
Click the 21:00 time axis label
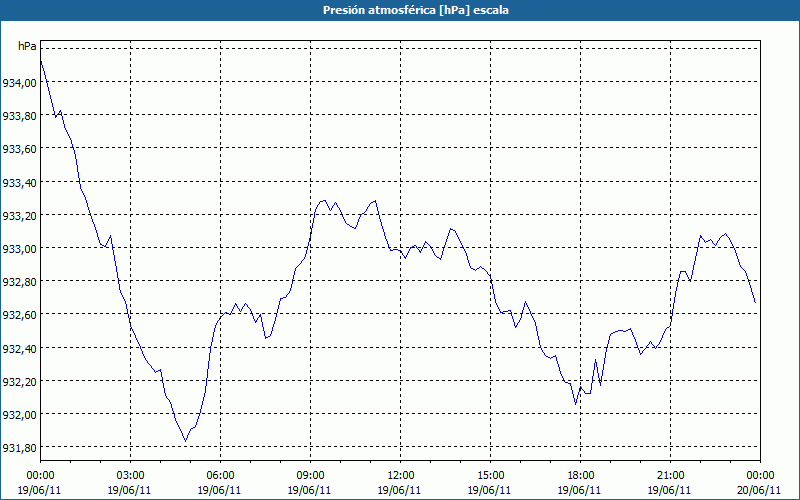tap(670, 483)
